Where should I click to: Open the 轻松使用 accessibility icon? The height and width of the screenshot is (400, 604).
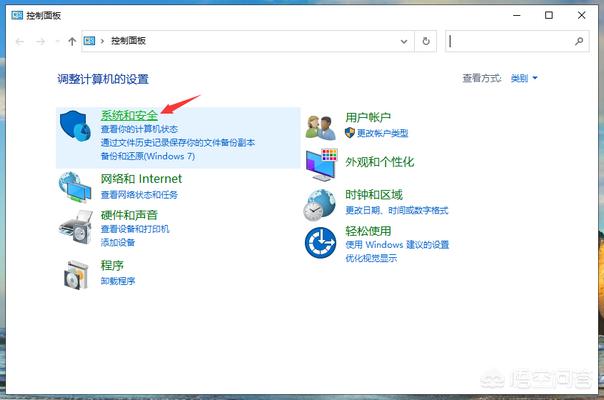coord(321,242)
